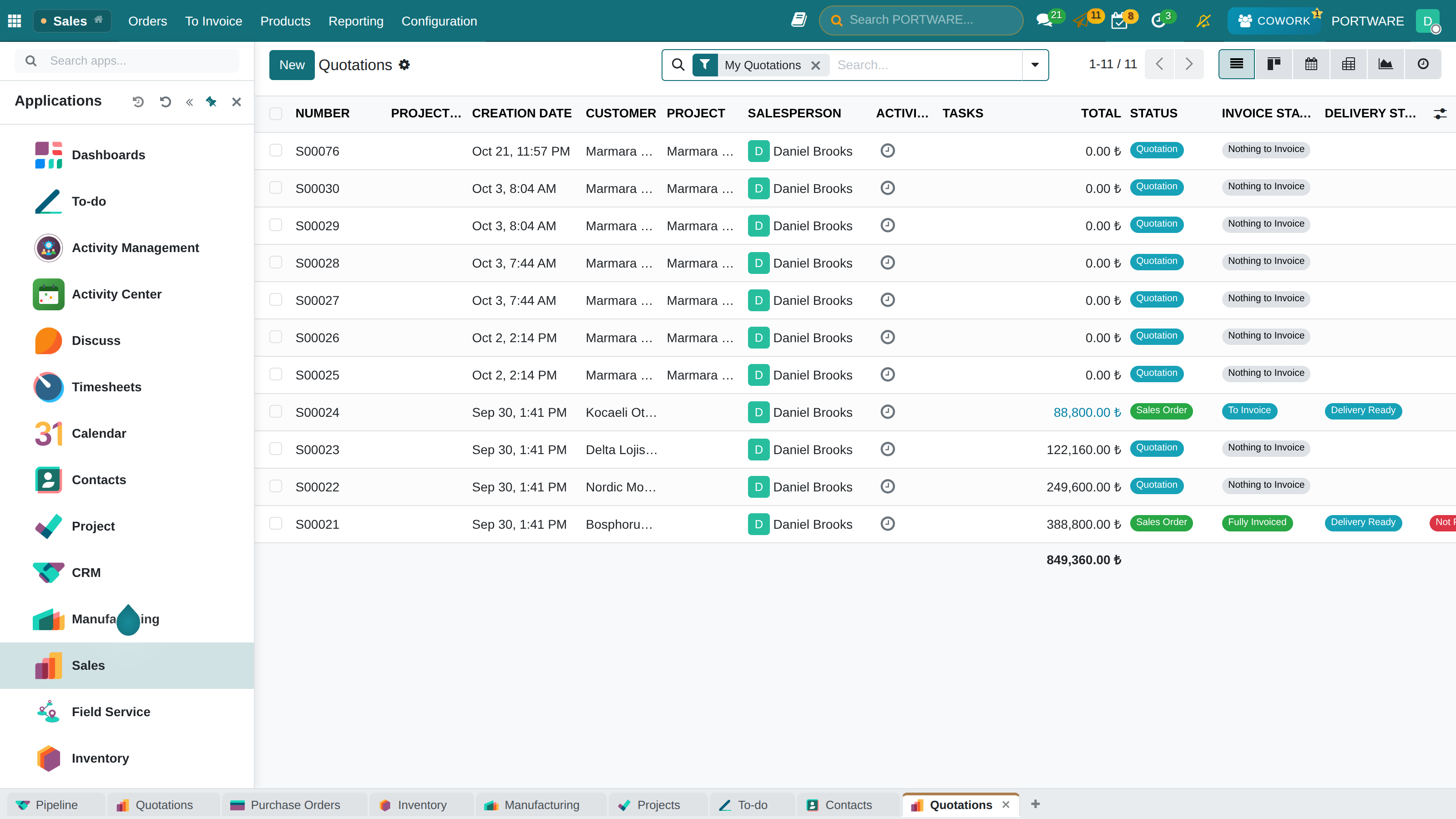Toggle the select-all header checkbox
The height and width of the screenshot is (819, 1456).
276,114
